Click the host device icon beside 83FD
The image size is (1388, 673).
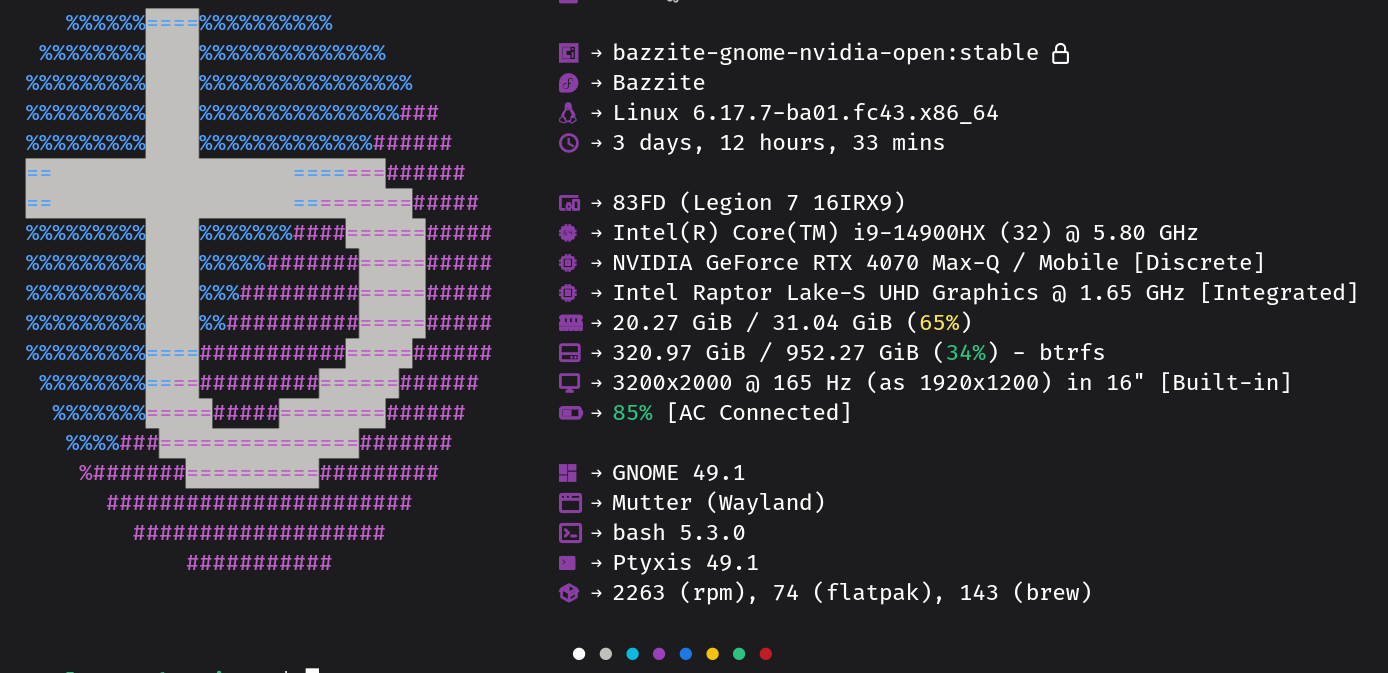click(569, 203)
